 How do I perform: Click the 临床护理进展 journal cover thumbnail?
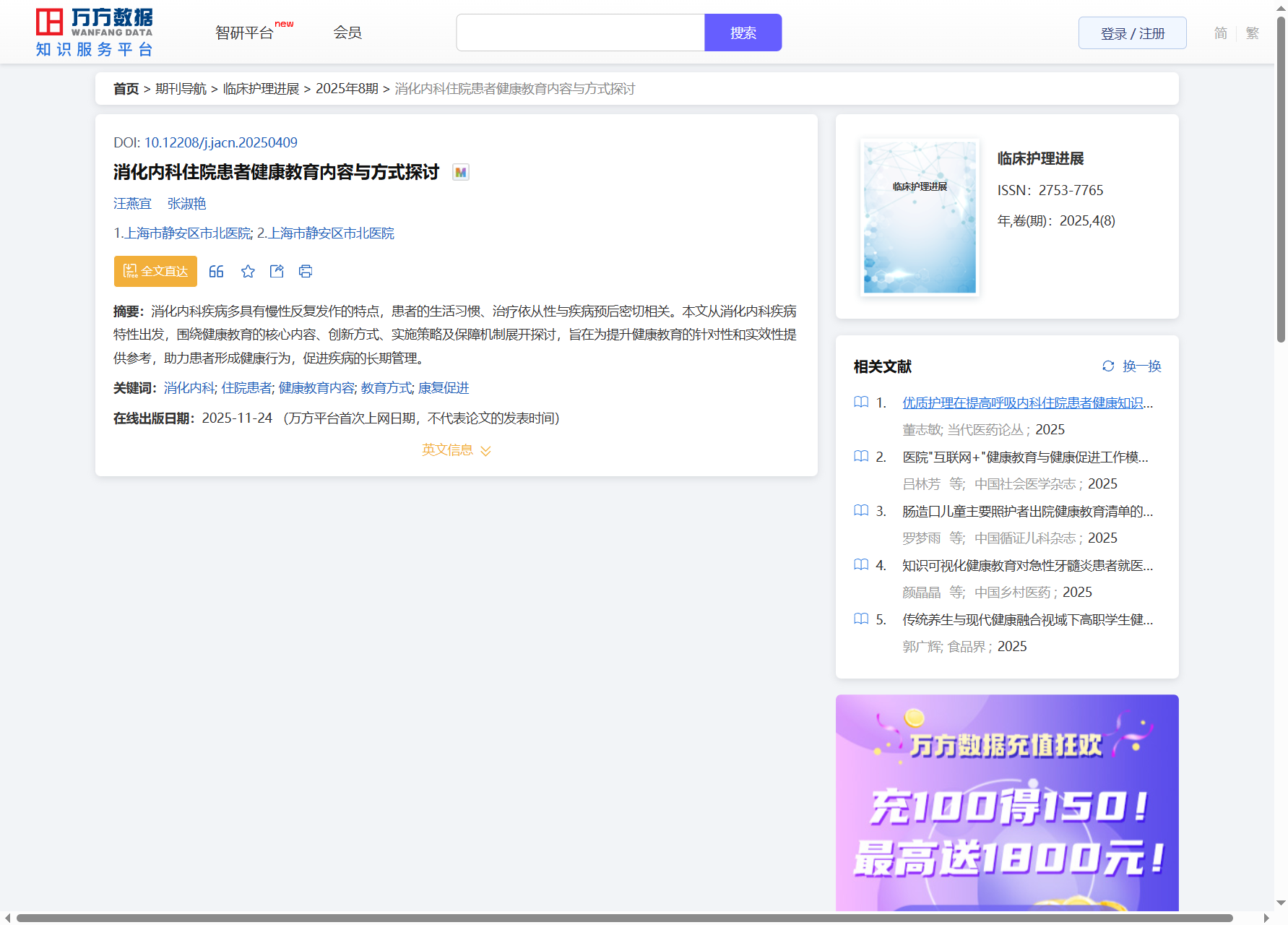click(920, 217)
